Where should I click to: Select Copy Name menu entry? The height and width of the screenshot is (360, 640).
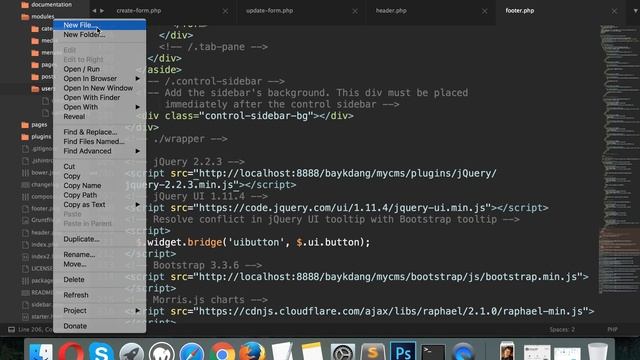(x=100, y=186)
